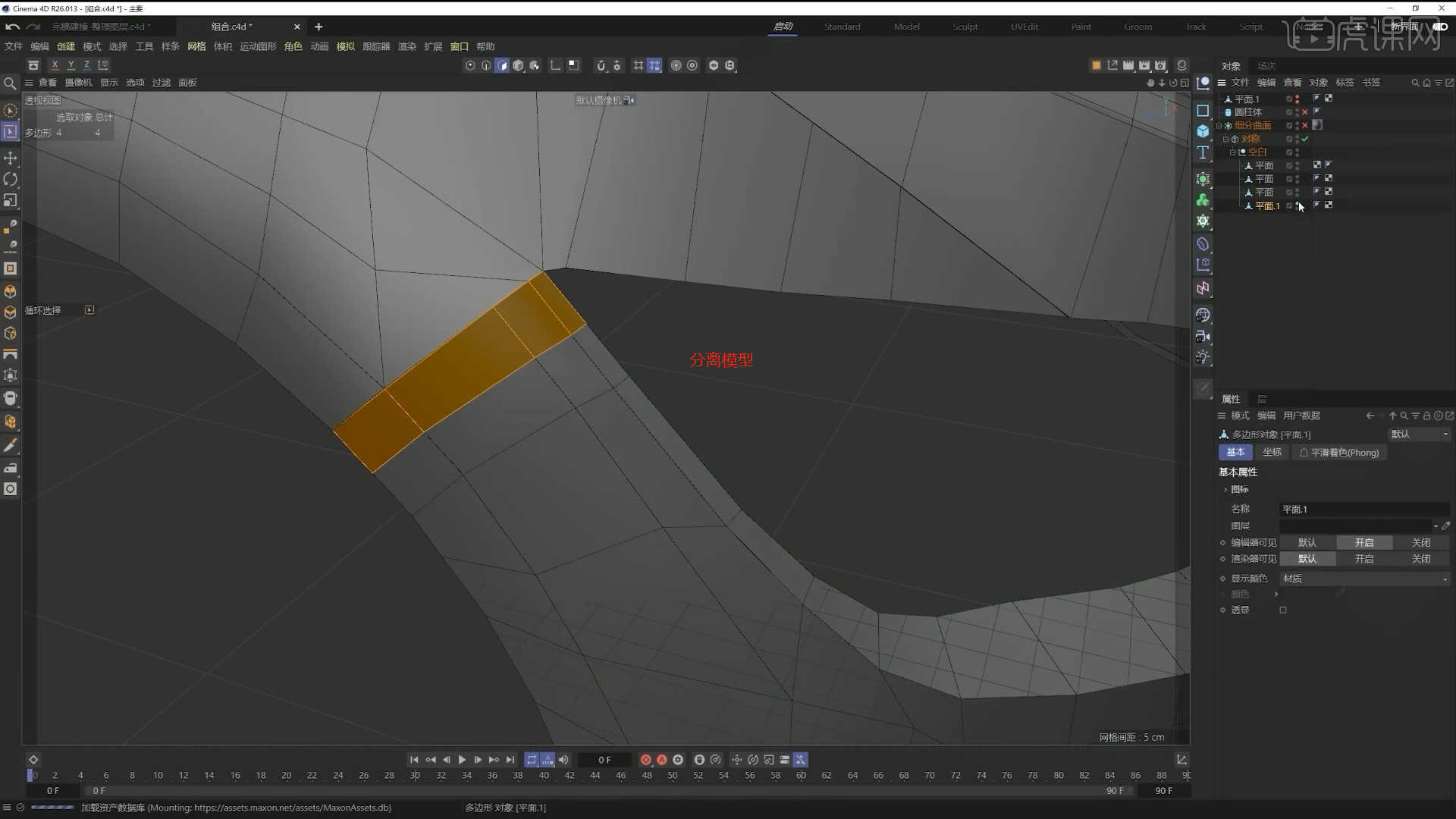1456x819 pixels.
Task: Open the camera object icon
Action: coord(1203,336)
